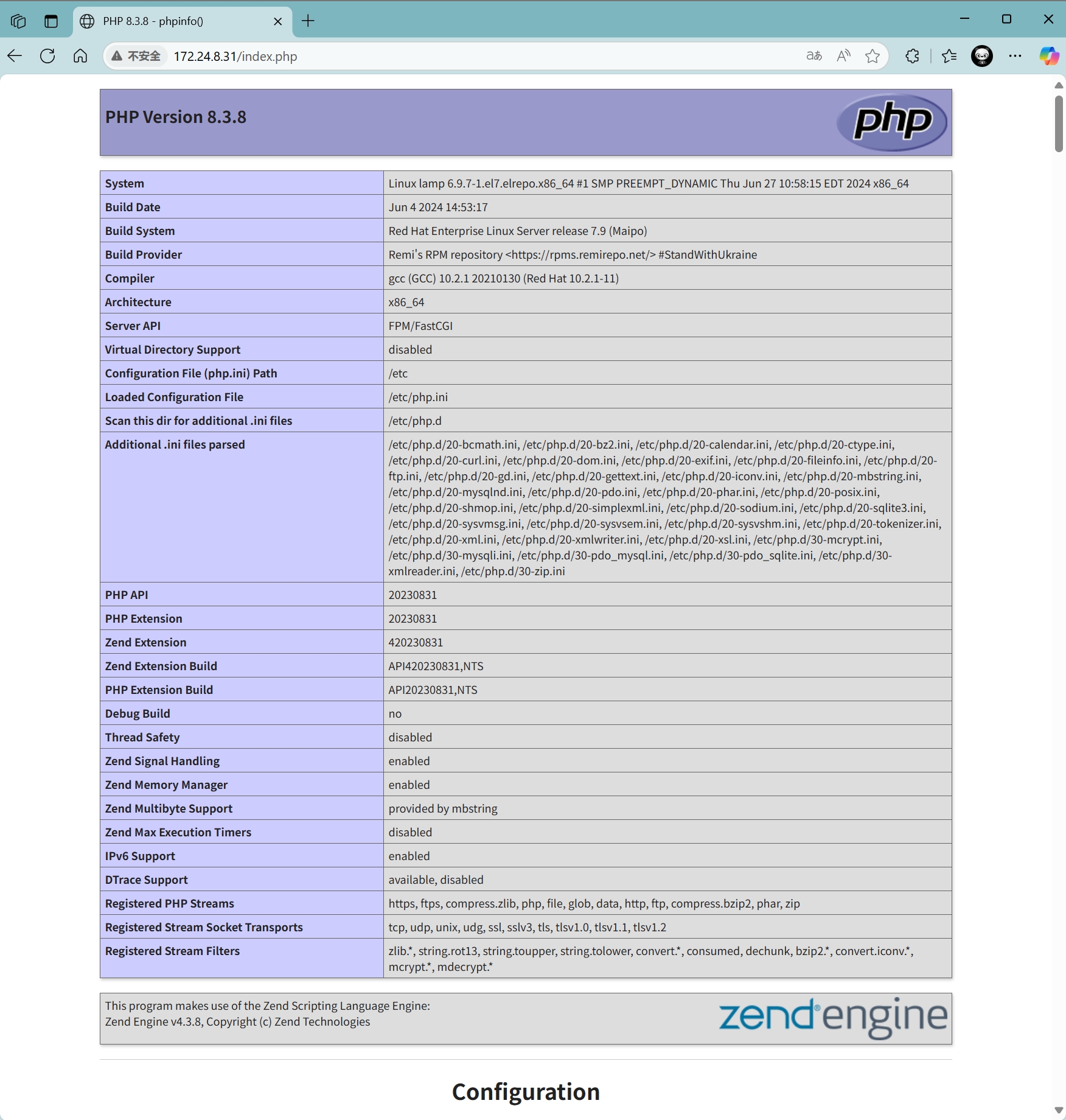The width and height of the screenshot is (1066, 1120).
Task: Click the IPv6 Support label
Action: point(140,856)
